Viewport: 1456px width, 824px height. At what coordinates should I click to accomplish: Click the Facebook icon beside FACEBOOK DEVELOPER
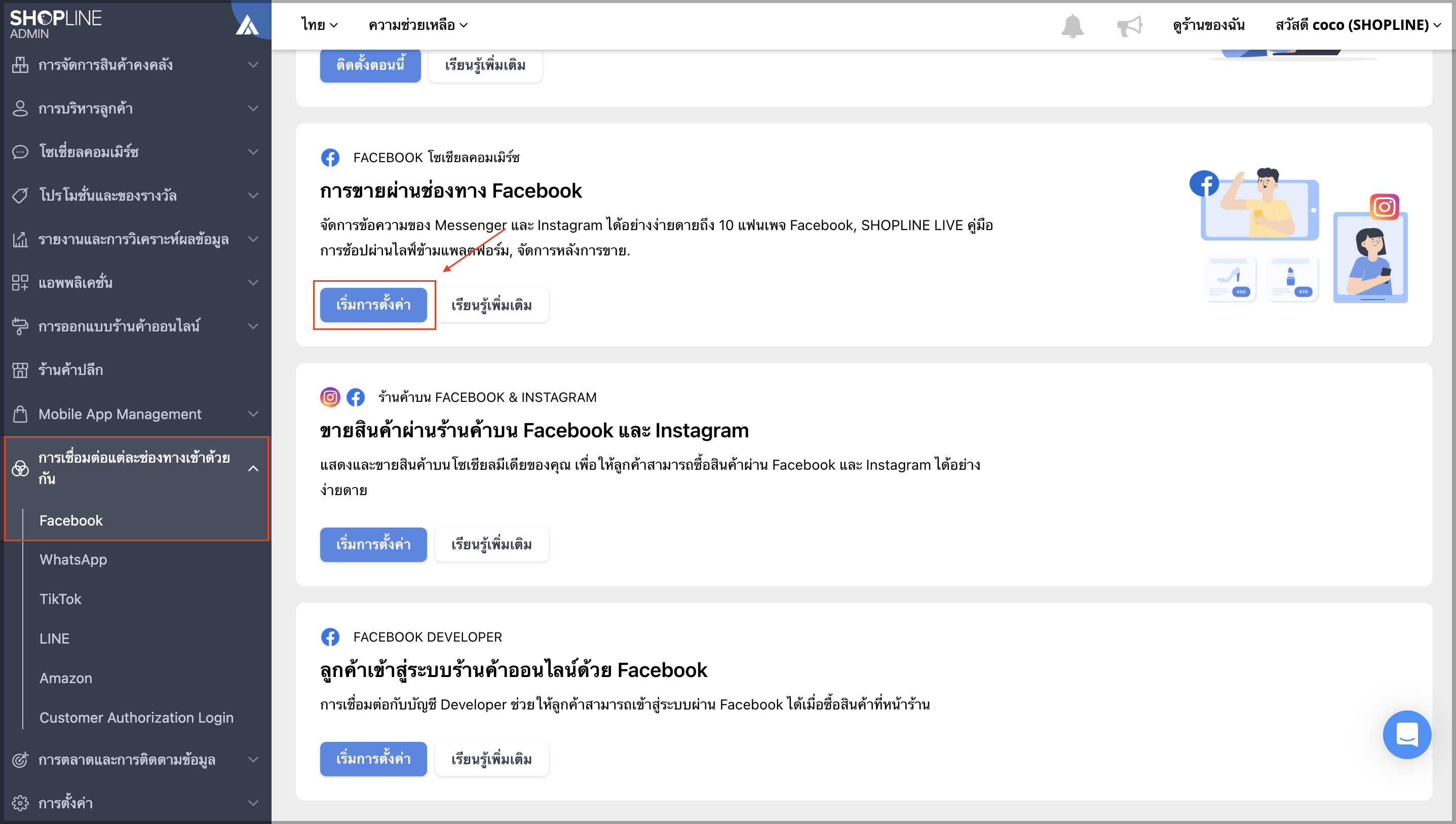[330, 636]
